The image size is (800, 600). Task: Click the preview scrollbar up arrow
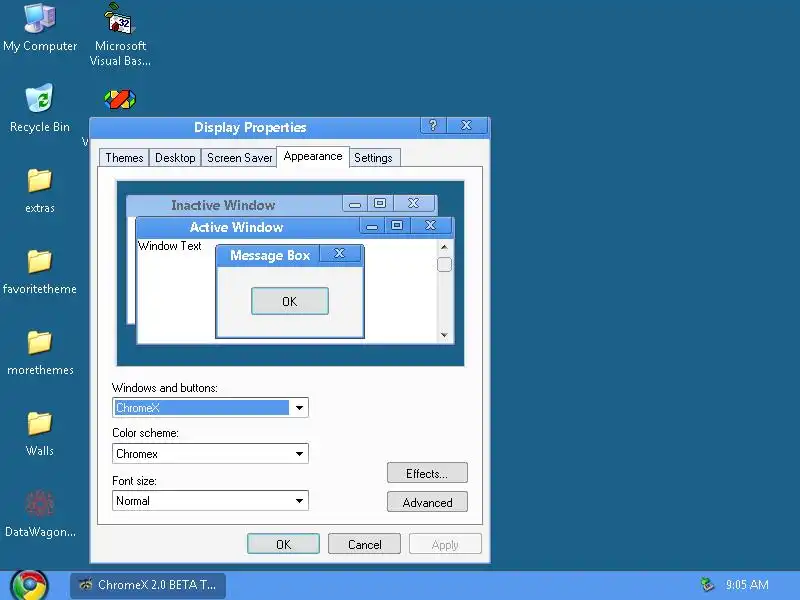click(444, 247)
